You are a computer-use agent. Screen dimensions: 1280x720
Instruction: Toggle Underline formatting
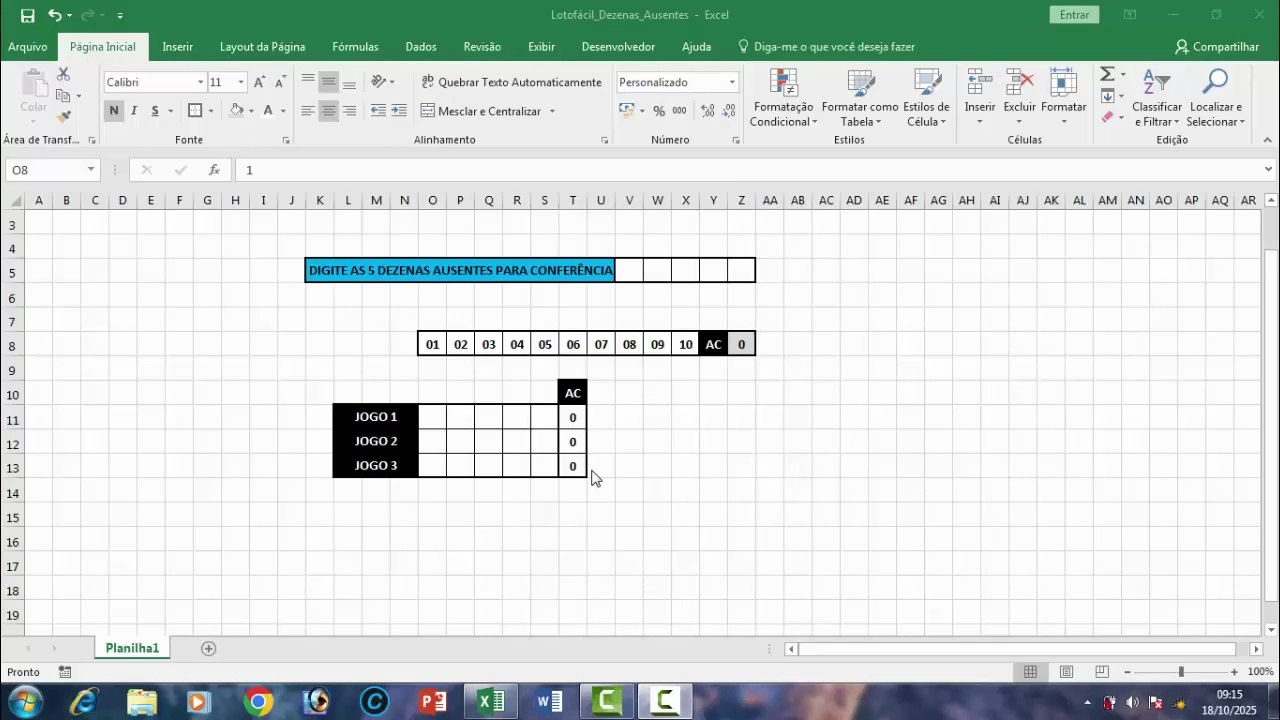coord(155,111)
